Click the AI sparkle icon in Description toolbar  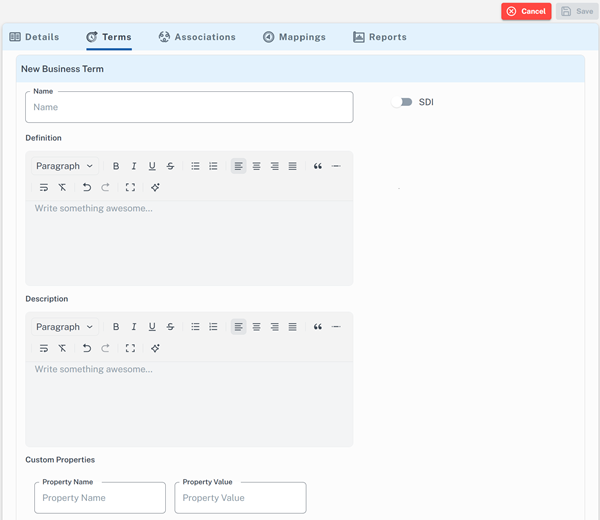pos(155,348)
